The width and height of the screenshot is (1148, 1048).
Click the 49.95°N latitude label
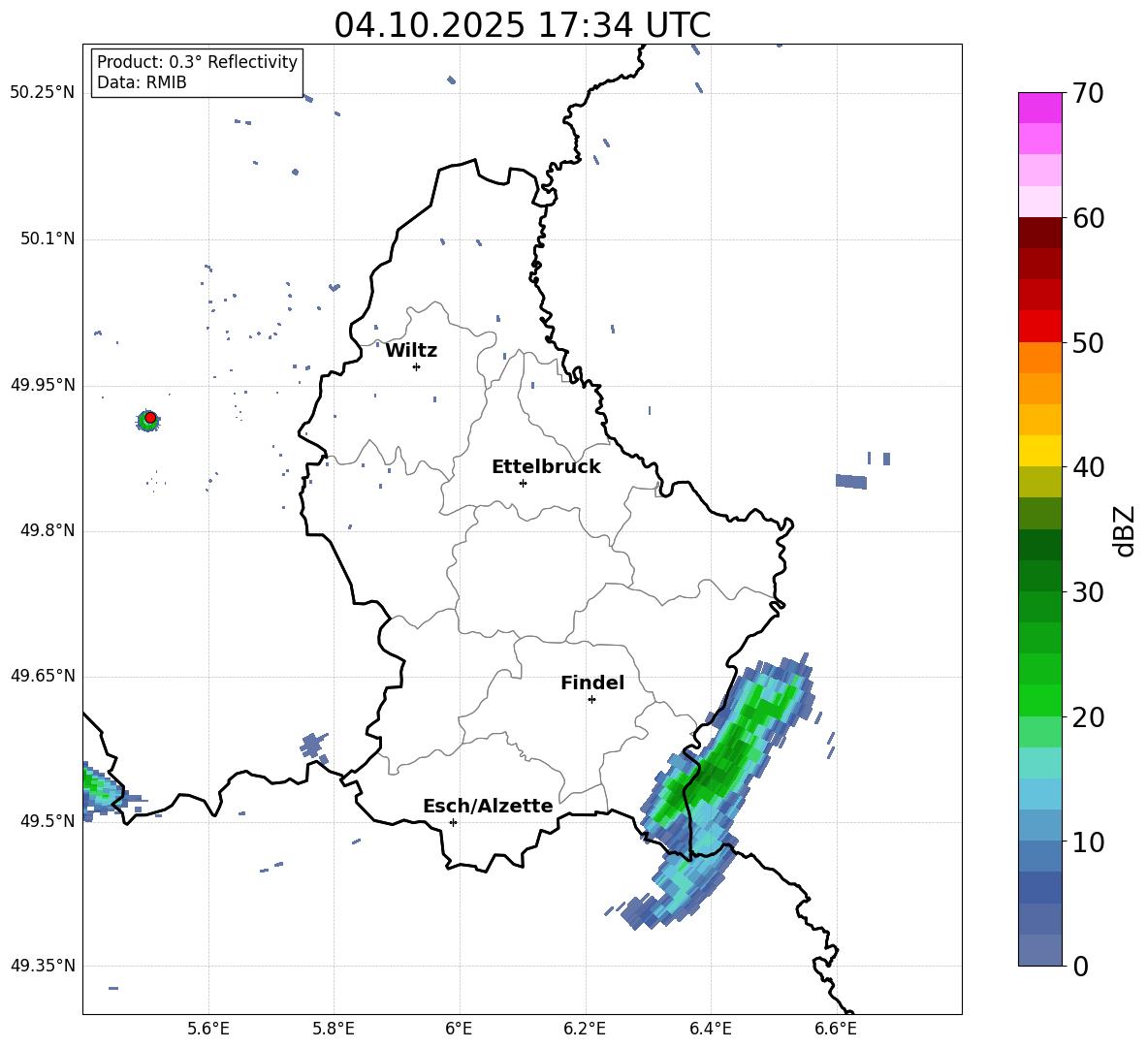click(x=43, y=385)
